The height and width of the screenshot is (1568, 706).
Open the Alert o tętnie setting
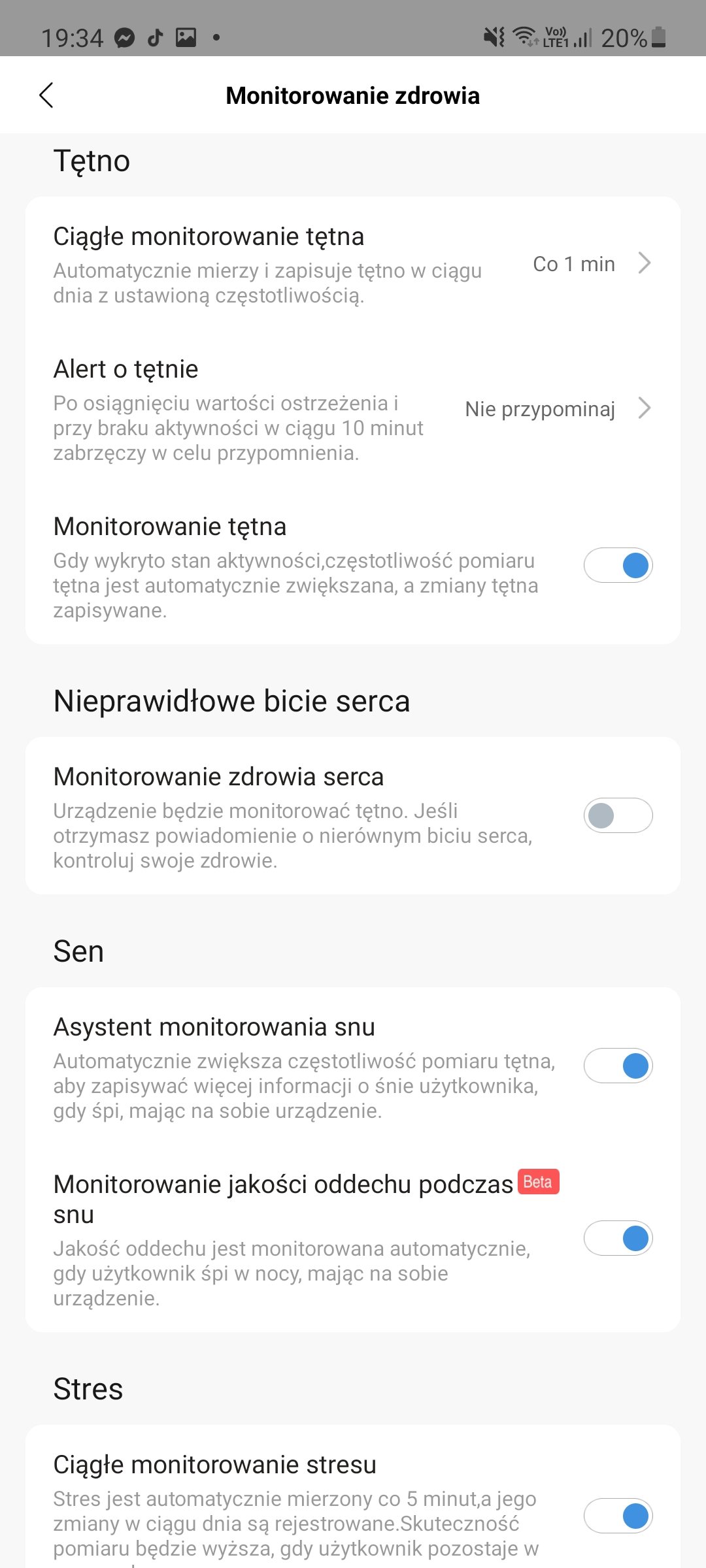pos(126,369)
